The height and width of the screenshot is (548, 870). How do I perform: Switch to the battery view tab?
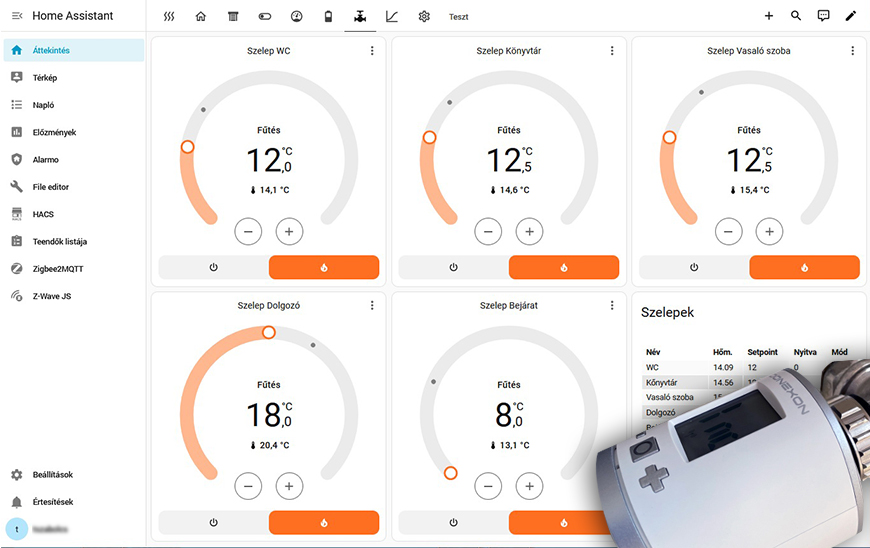click(328, 16)
